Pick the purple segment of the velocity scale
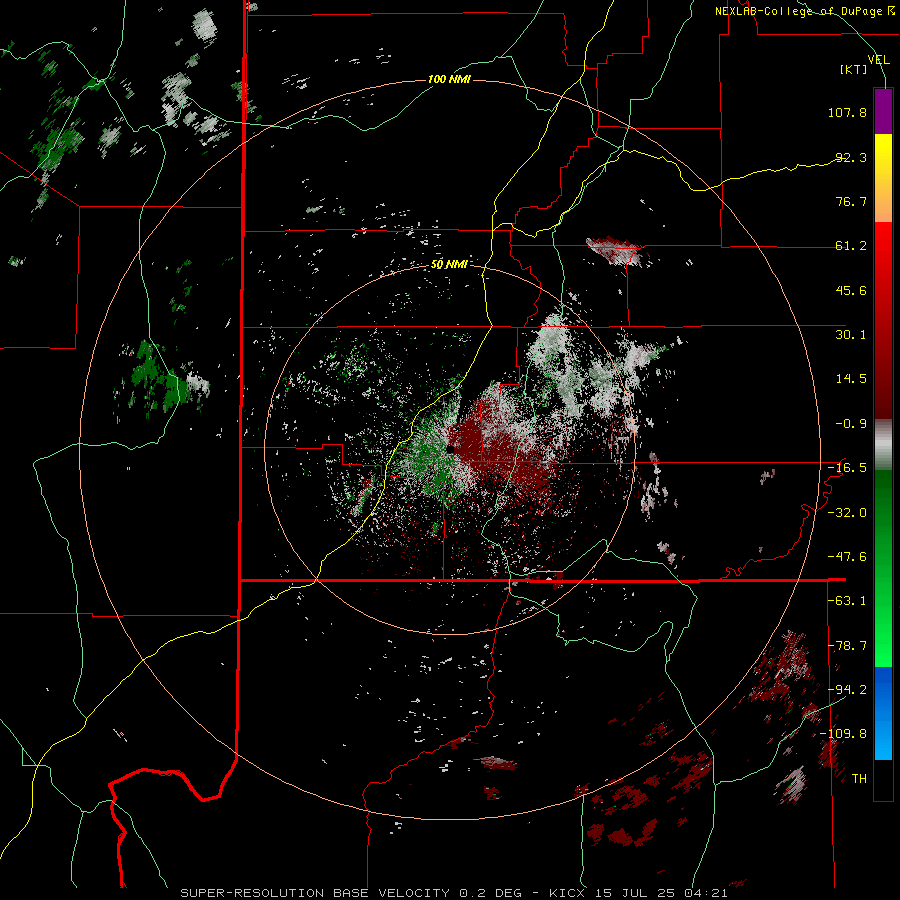The width and height of the screenshot is (900, 900). pyautogui.click(x=883, y=111)
